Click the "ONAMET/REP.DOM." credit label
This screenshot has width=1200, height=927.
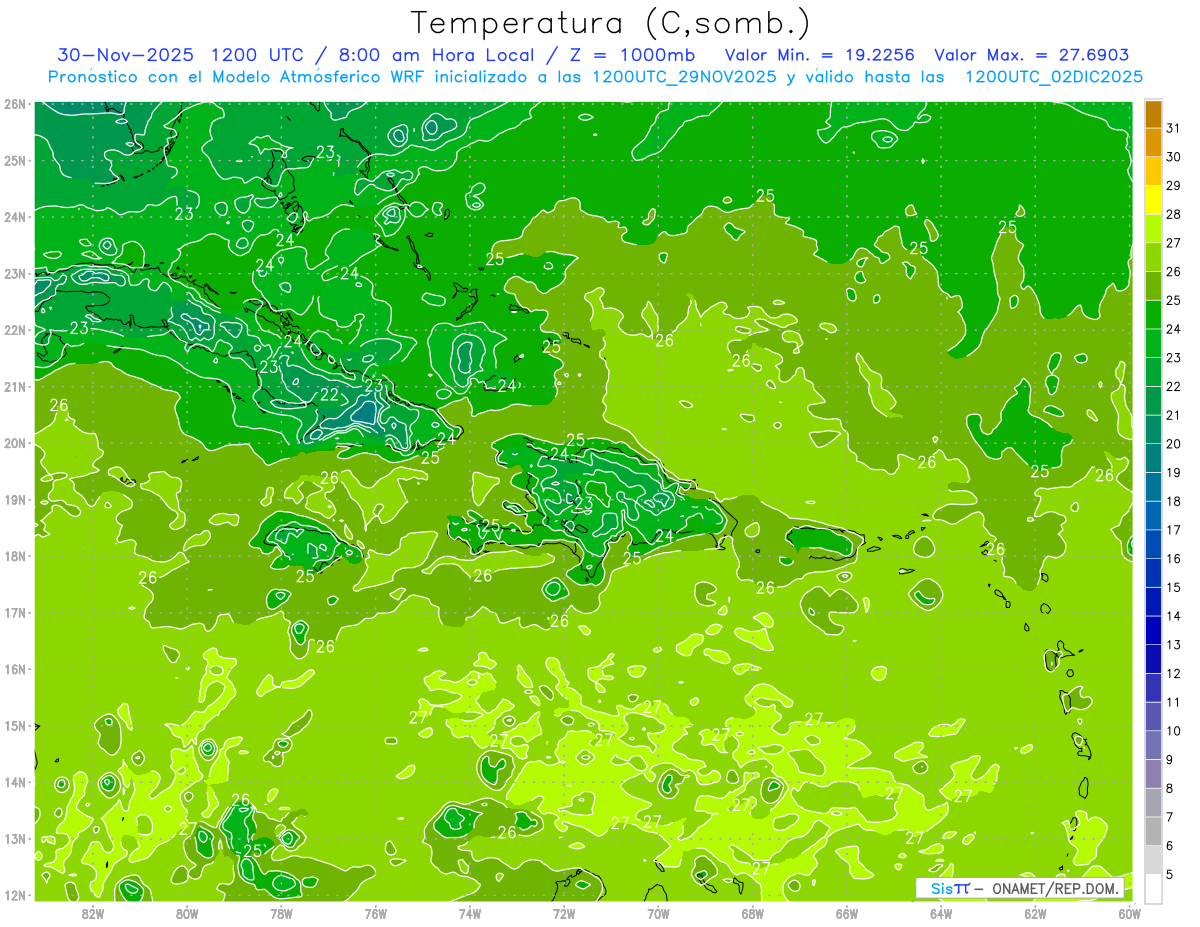pyautogui.click(x=1056, y=888)
